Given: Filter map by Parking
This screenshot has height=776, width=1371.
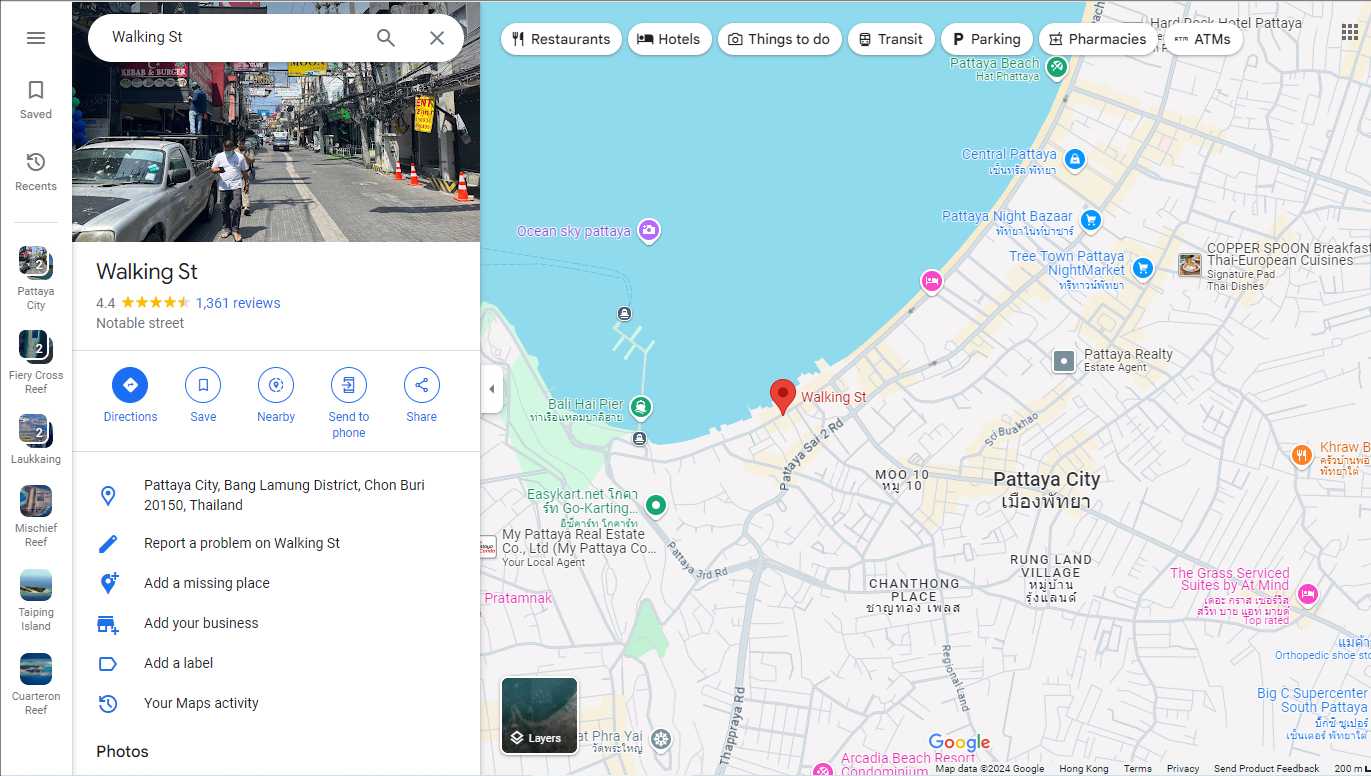Looking at the screenshot, I should point(987,39).
